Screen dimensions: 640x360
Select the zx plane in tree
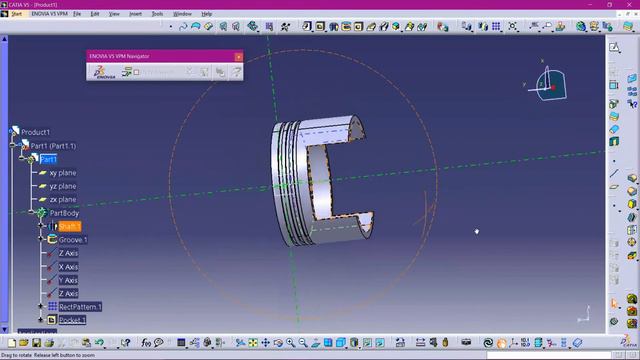tap(63, 200)
